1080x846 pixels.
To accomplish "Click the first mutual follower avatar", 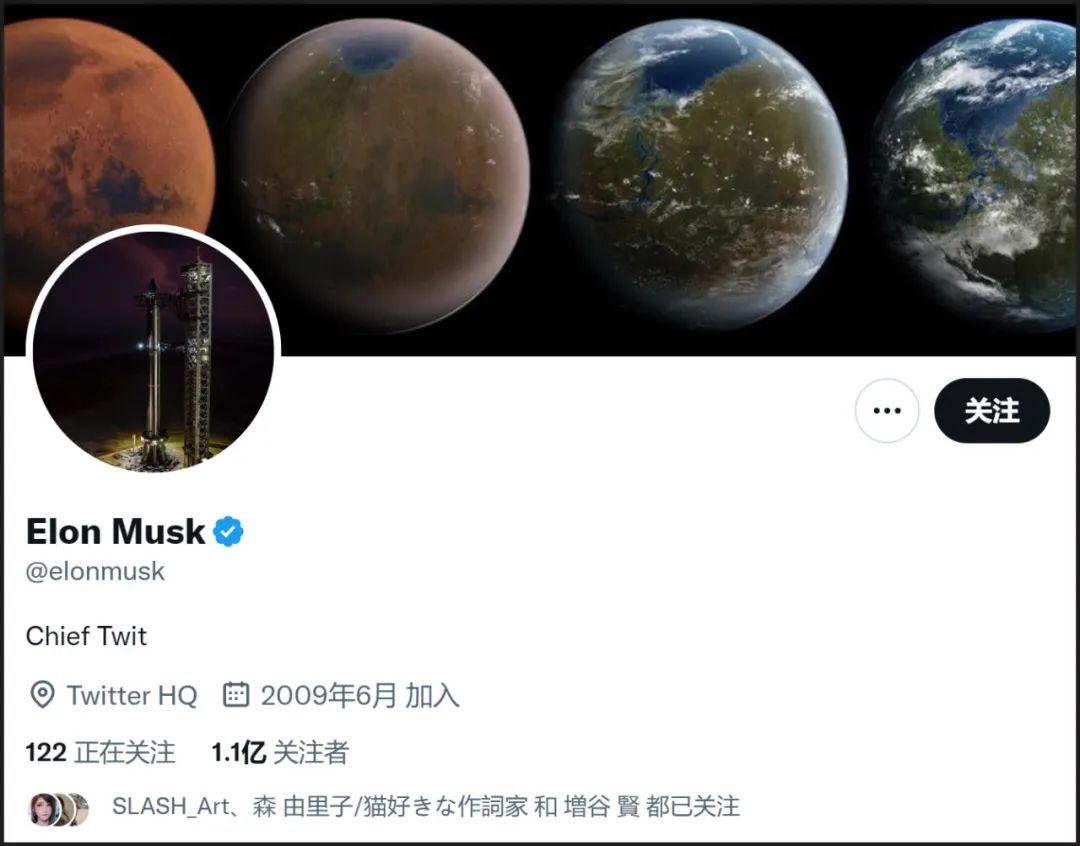I will tap(42, 809).
